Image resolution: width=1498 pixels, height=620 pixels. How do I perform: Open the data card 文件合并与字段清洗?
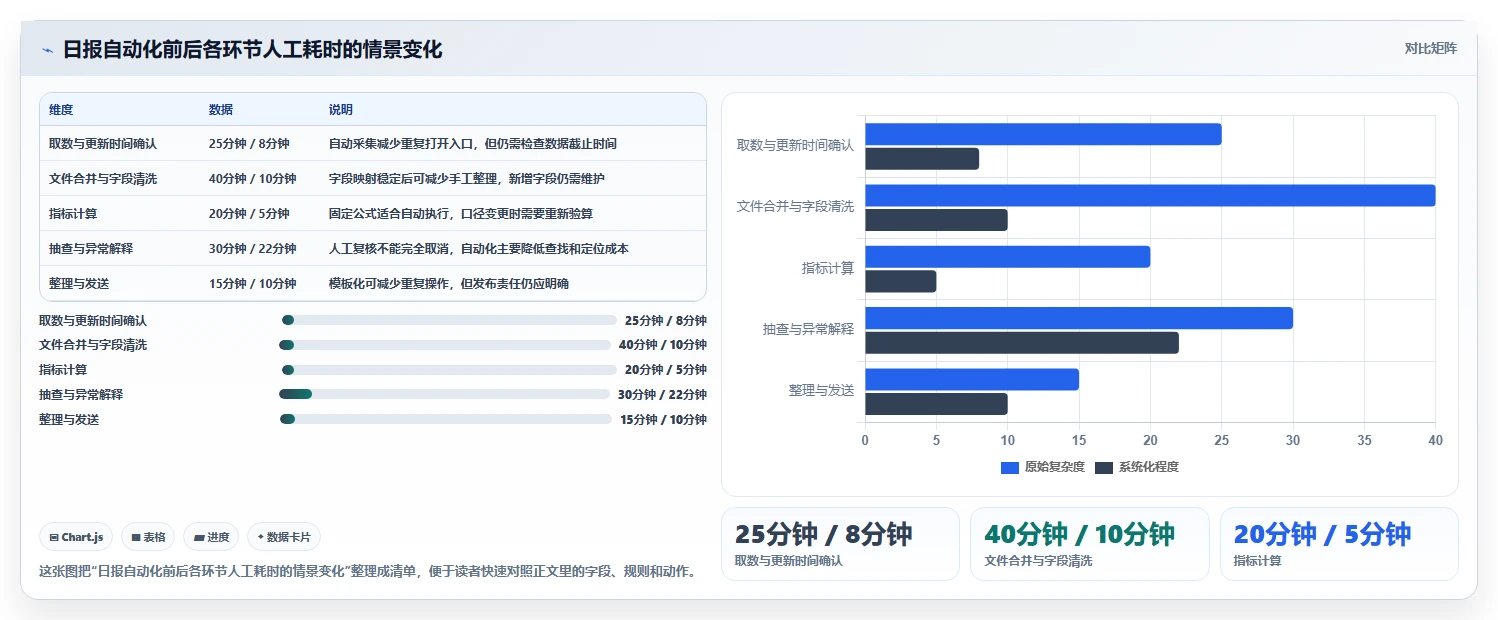(x=1089, y=544)
